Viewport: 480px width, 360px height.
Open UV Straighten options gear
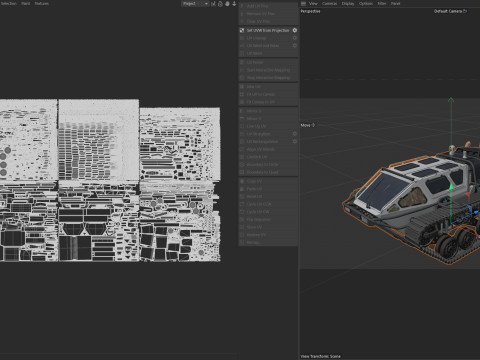[x=295, y=134]
